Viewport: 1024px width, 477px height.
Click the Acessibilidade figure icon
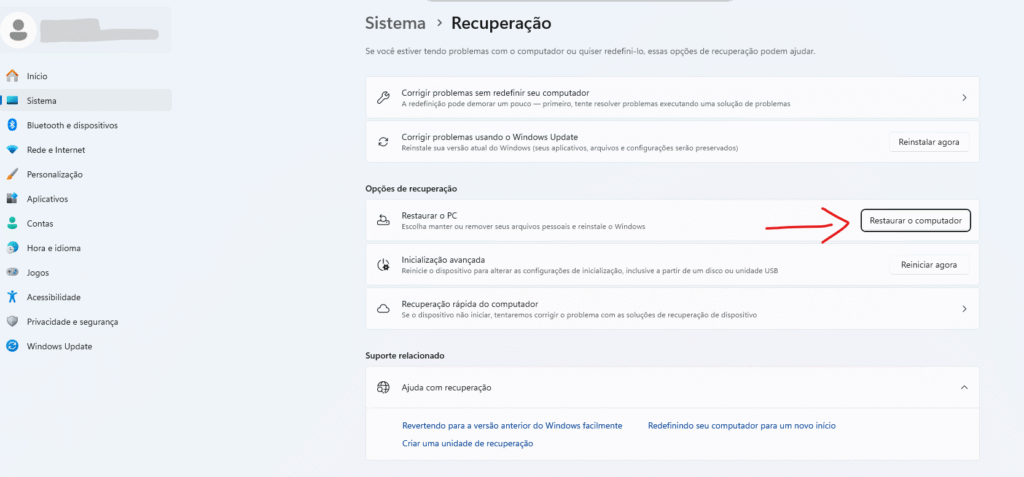point(12,297)
